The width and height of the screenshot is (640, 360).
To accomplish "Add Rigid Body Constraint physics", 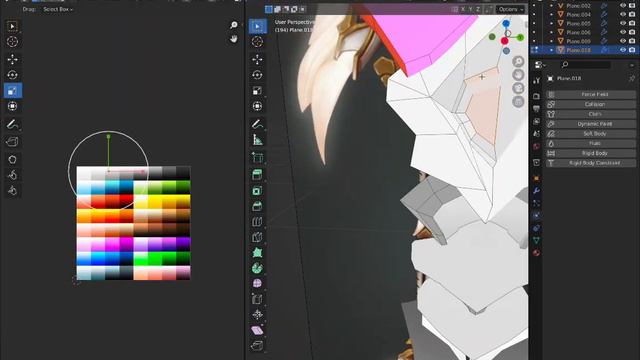I will (591, 163).
